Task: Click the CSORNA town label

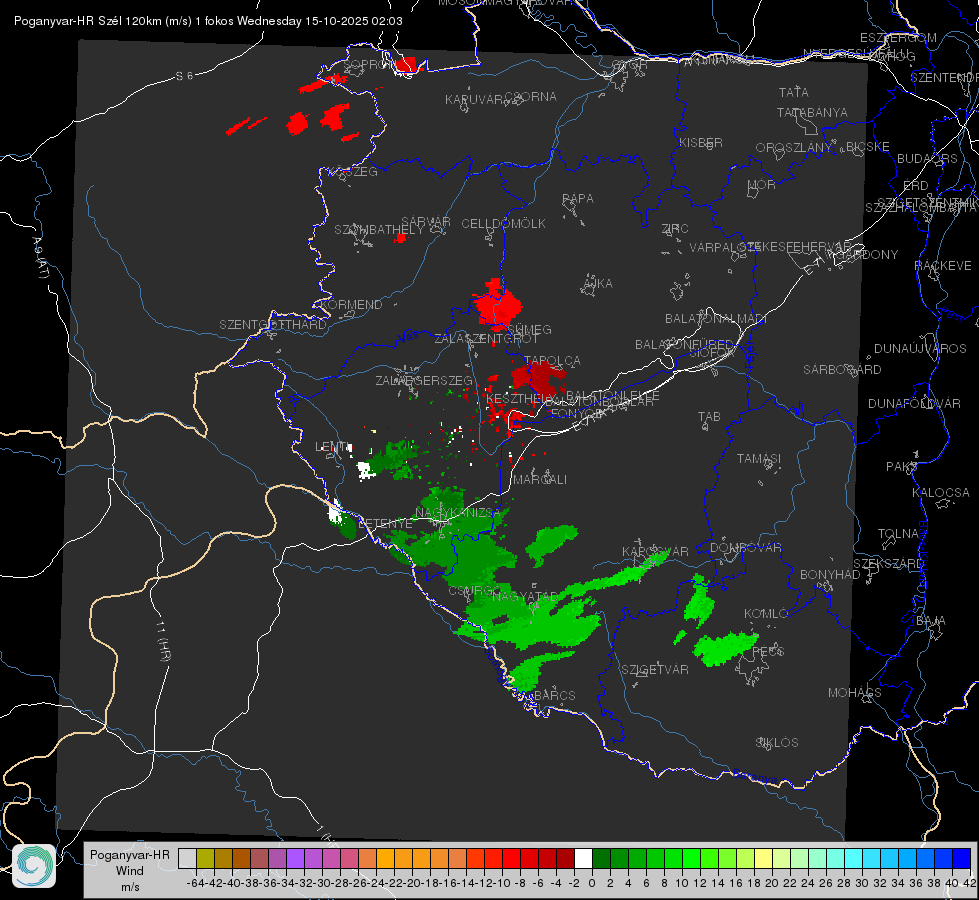Action: (x=531, y=96)
